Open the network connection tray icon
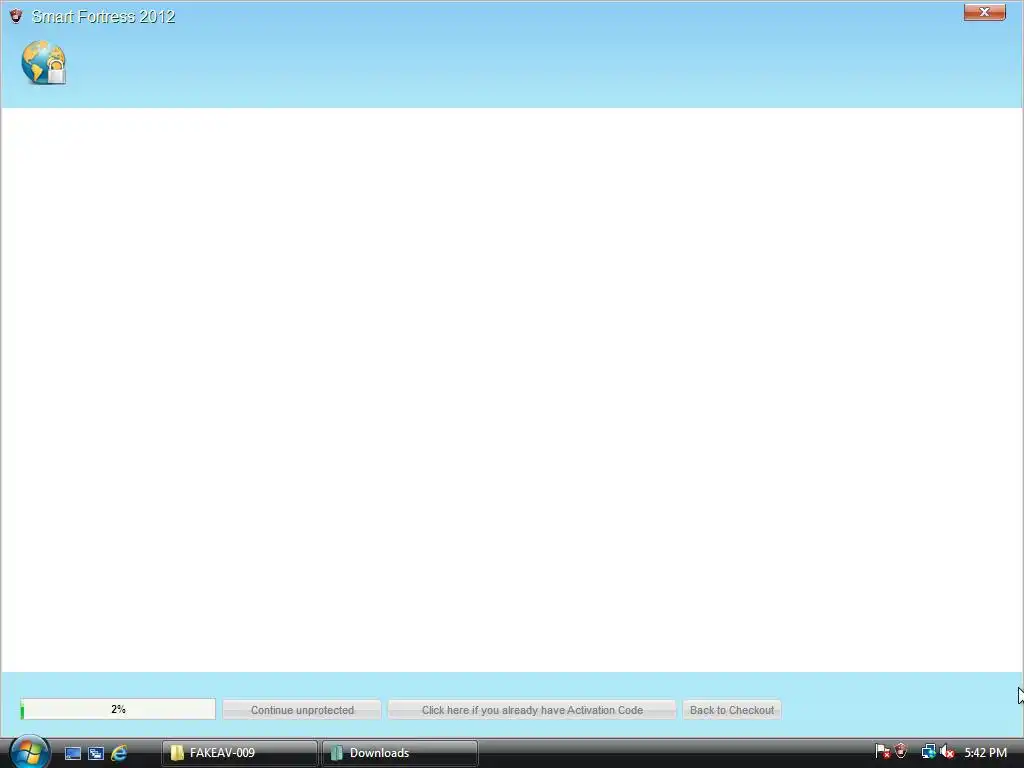 (x=928, y=752)
